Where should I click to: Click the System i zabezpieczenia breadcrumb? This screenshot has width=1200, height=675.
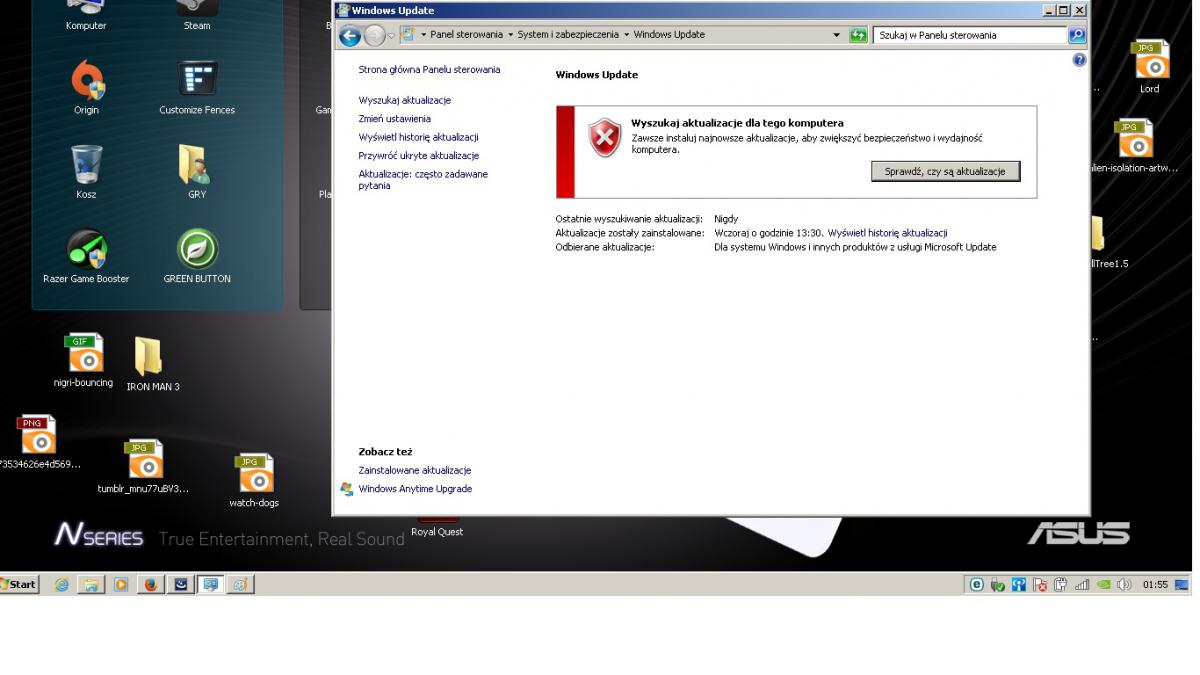tap(568, 35)
